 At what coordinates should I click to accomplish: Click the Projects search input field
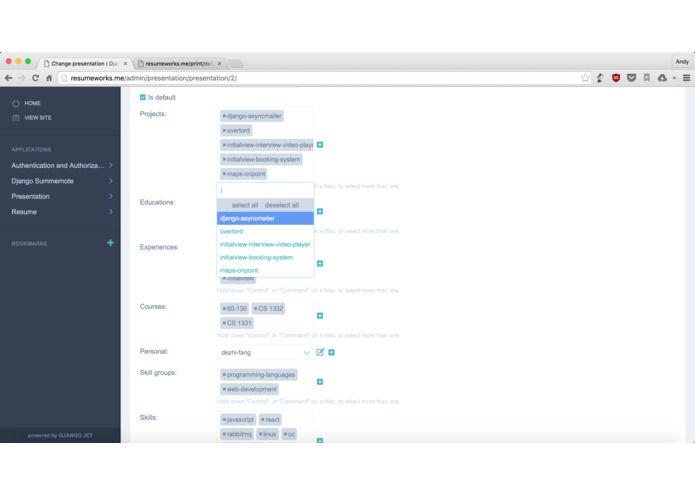(x=265, y=191)
